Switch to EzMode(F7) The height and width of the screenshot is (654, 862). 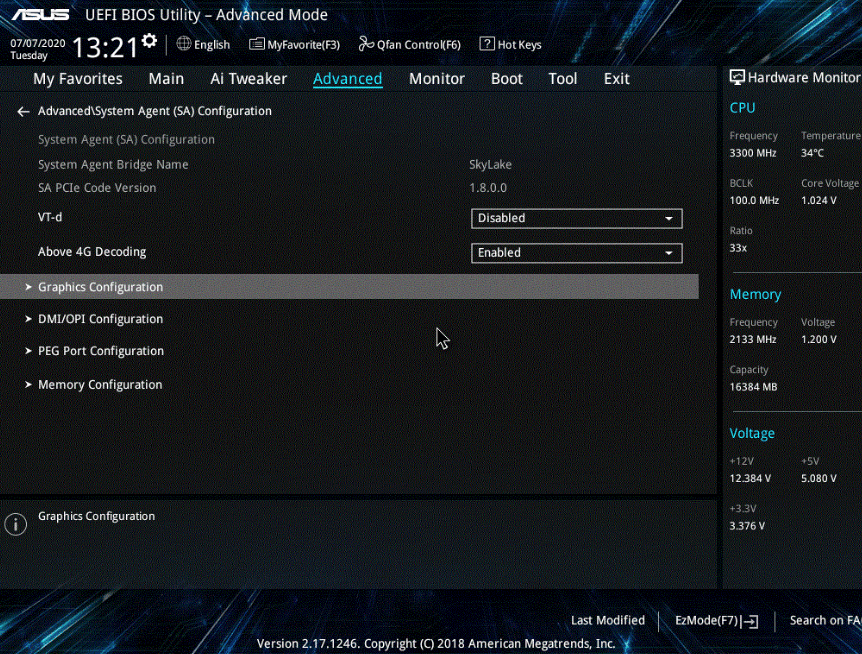(x=716, y=621)
